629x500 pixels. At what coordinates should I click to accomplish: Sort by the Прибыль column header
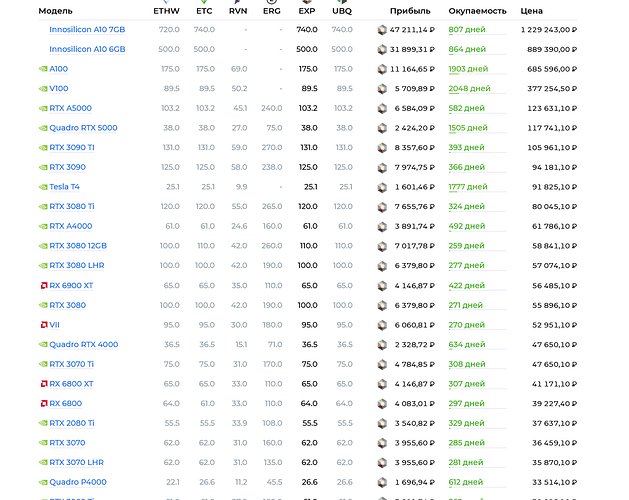[x=410, y=11]
